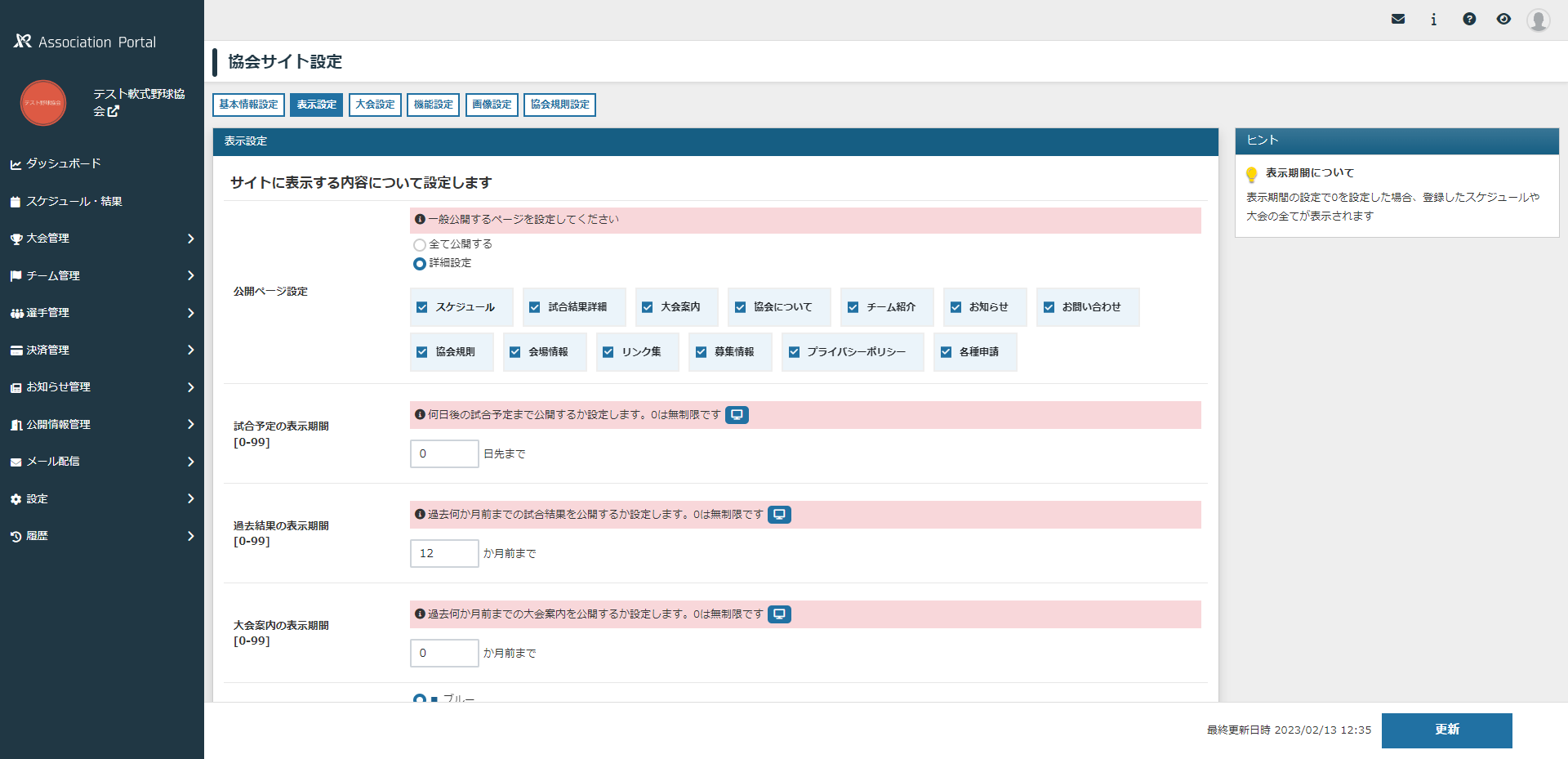Click the info icon in the top bar
Viewport: 1568px width, 759px height.
click(1433, 19)
